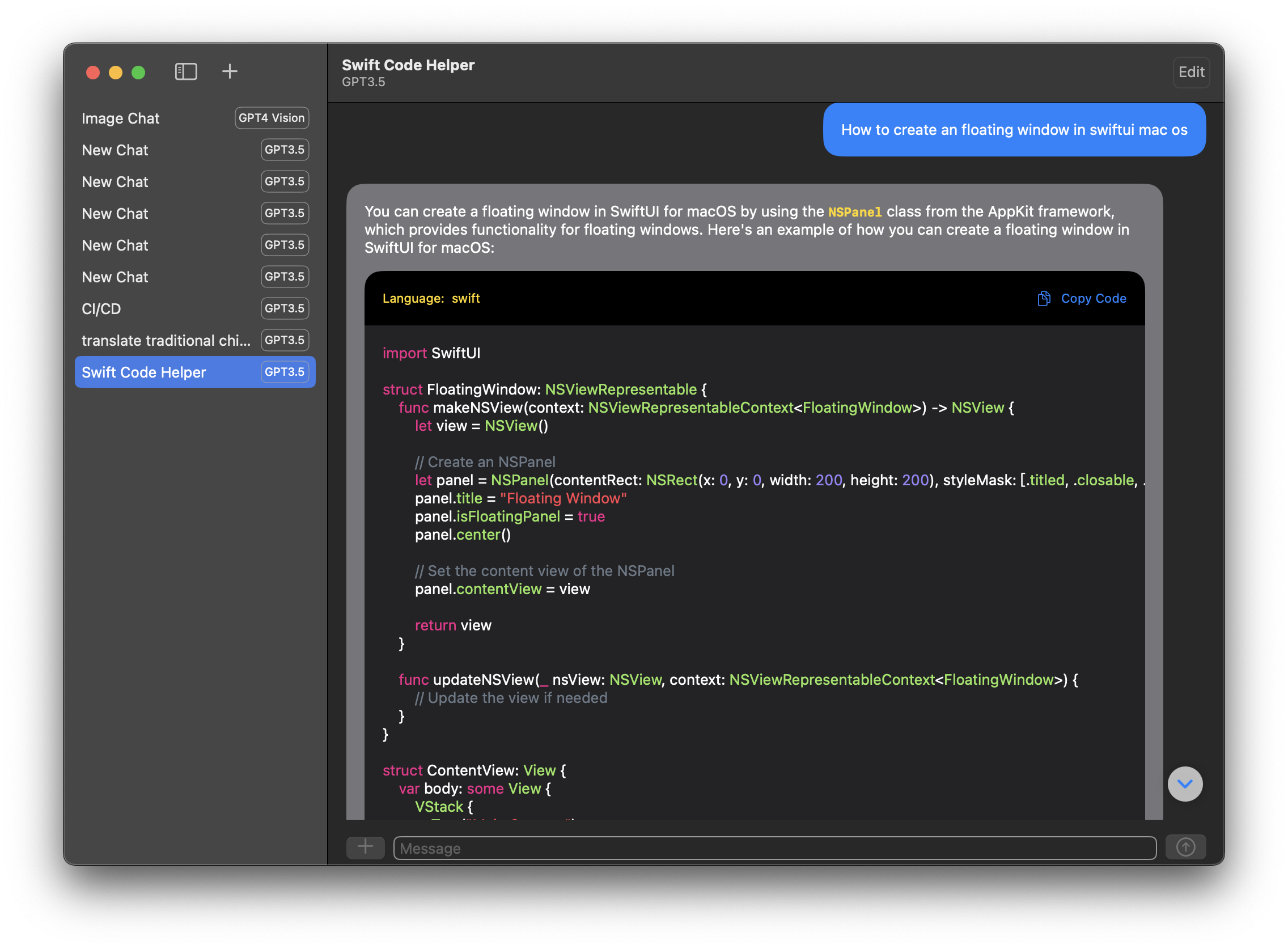Click the highlighted NSPanel inline code

(x=854, y=212)
